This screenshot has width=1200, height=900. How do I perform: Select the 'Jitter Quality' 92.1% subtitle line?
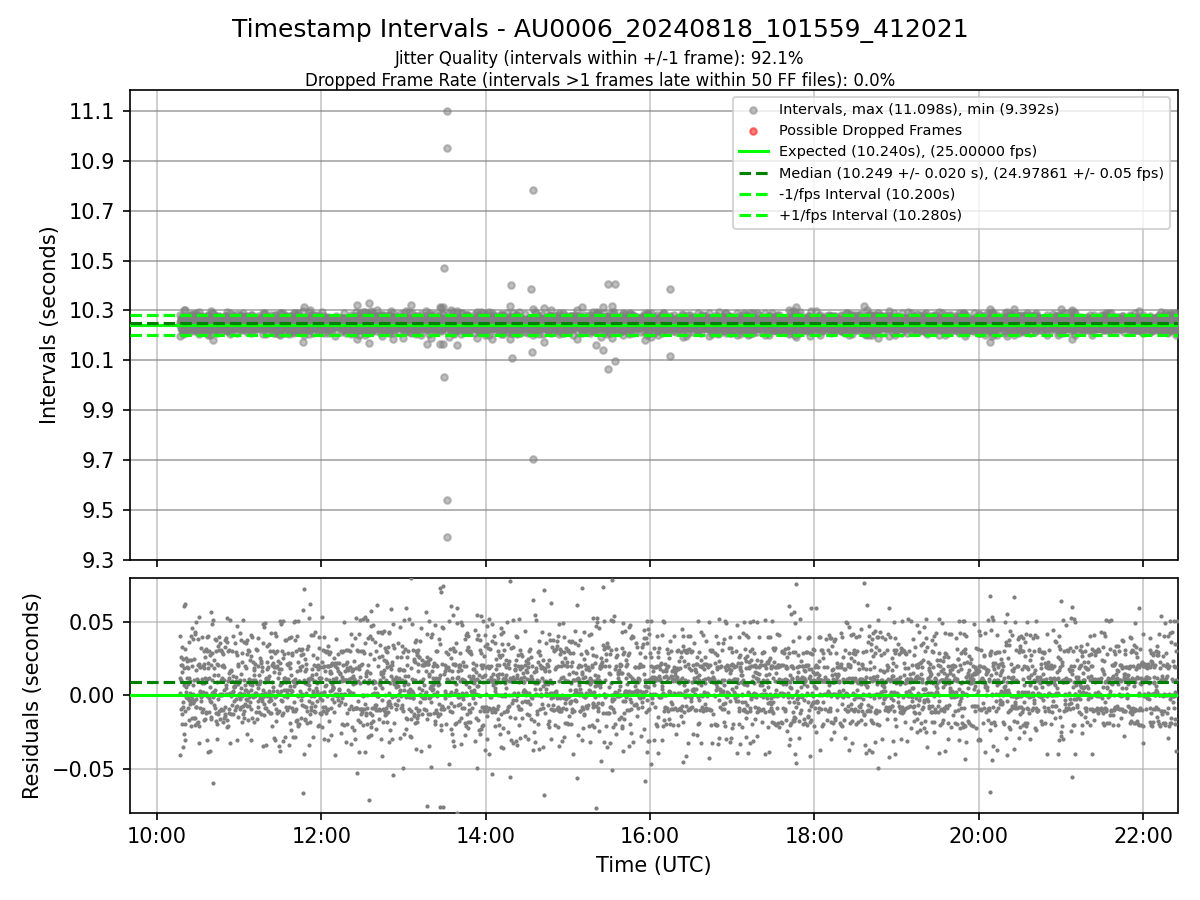coord(600,58)
